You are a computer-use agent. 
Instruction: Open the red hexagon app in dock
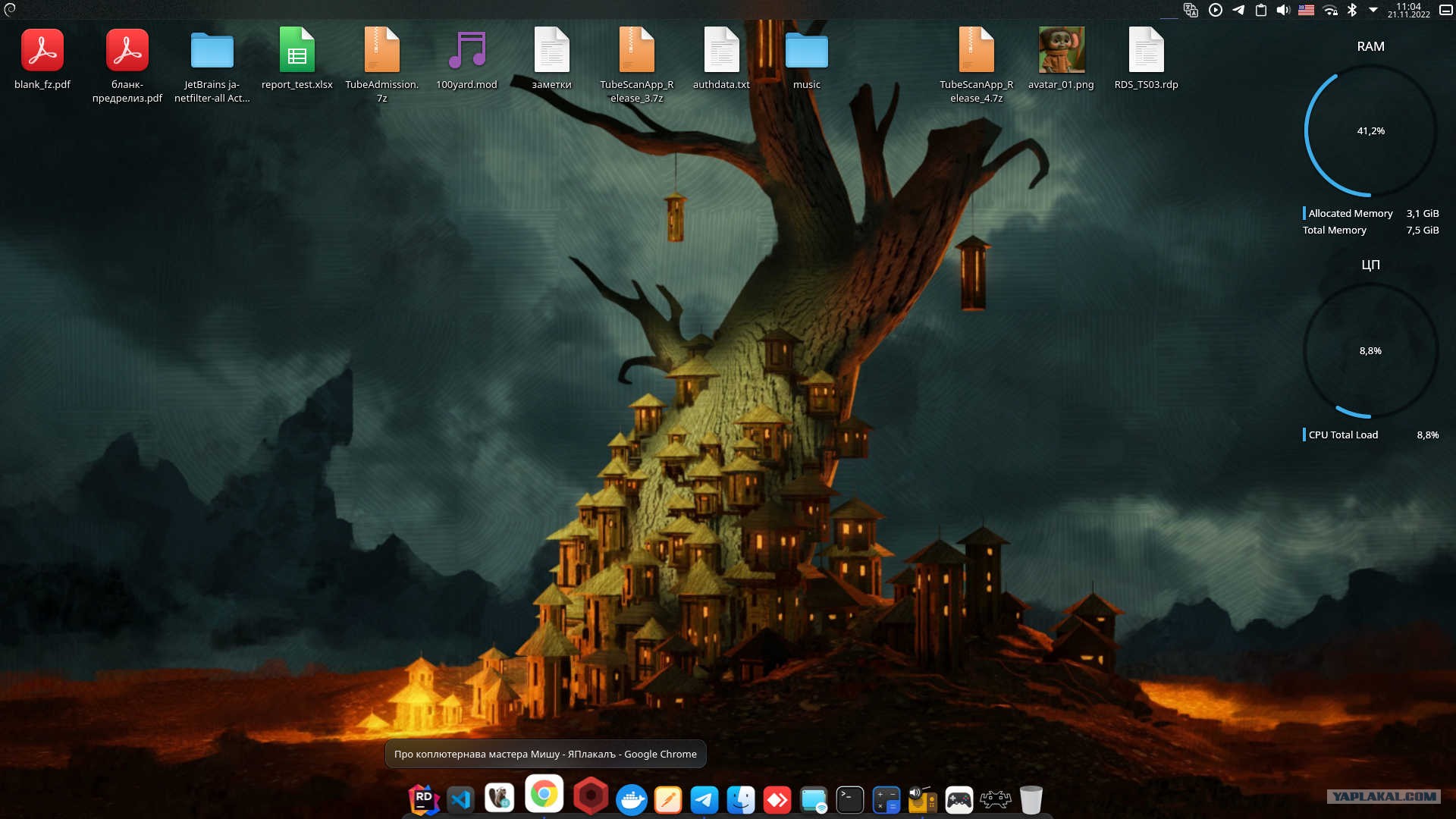[591, 797]
